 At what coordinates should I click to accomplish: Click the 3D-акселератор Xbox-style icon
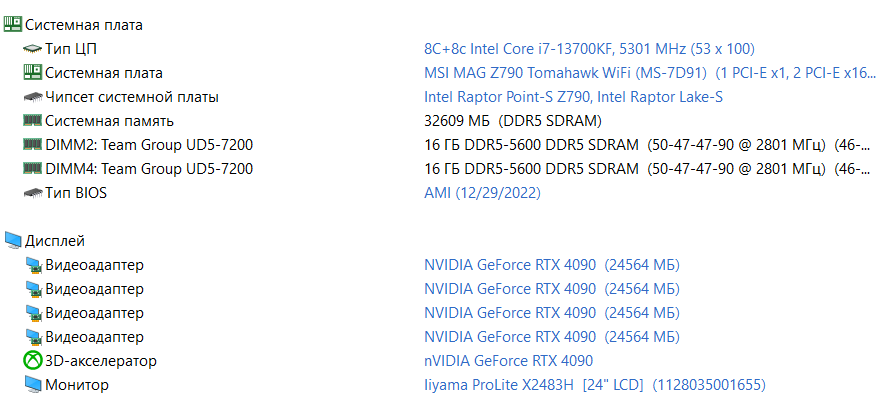[x=32, y=360]
